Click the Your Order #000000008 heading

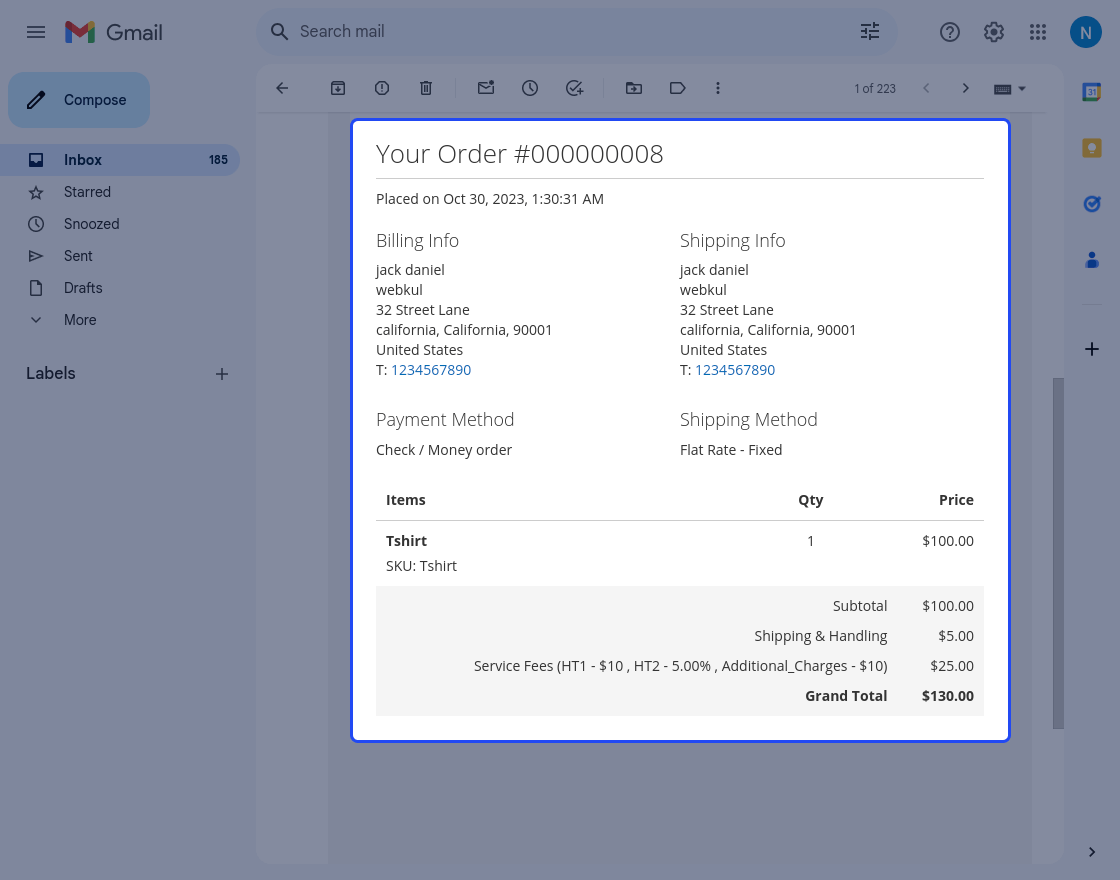(x=519, y=154)
